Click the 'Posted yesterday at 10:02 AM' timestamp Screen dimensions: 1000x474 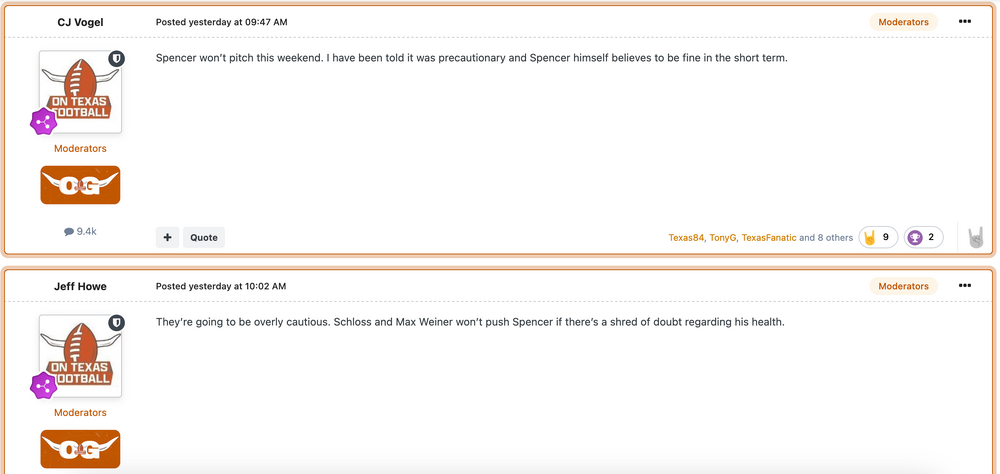tap(221, 286)
